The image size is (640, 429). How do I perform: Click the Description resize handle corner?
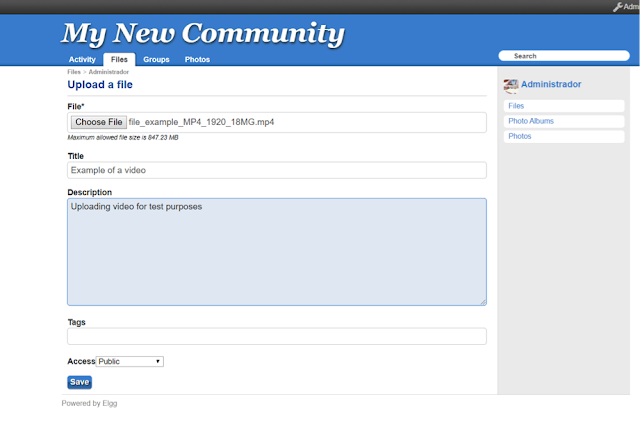point(483,302)
